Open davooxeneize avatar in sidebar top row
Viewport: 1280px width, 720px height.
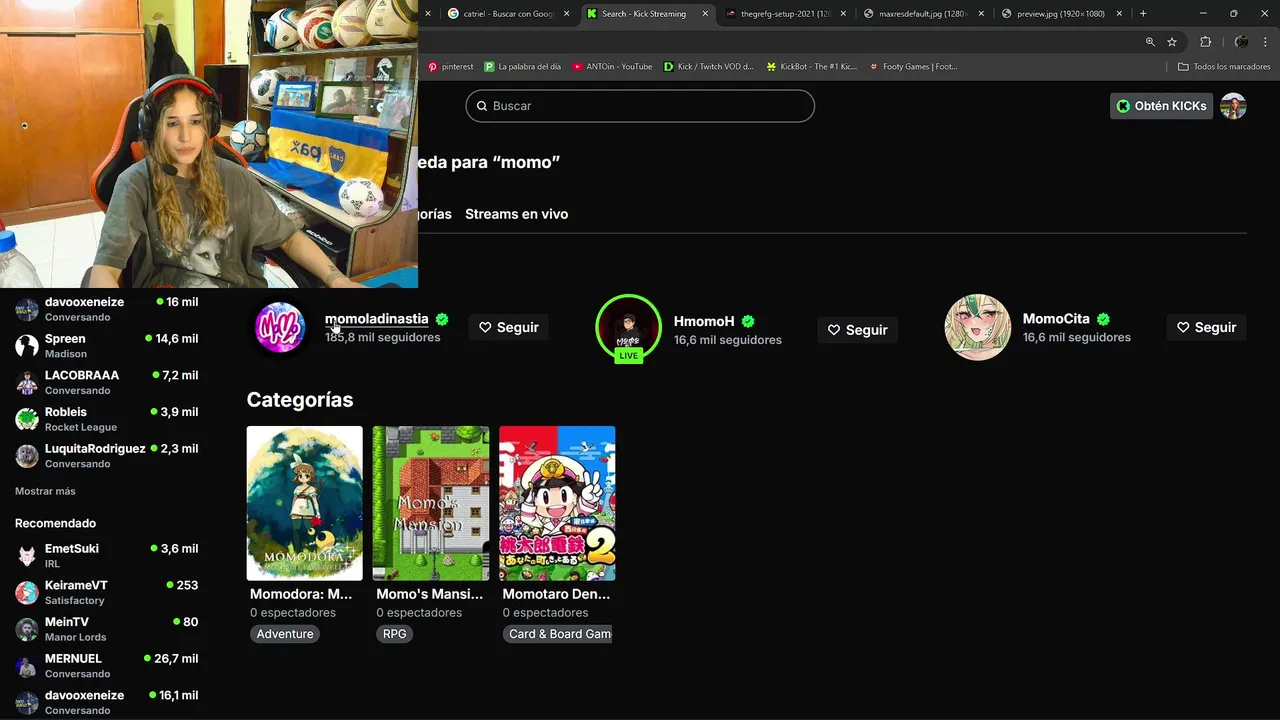pyautogui.click(x=27, y=309)
